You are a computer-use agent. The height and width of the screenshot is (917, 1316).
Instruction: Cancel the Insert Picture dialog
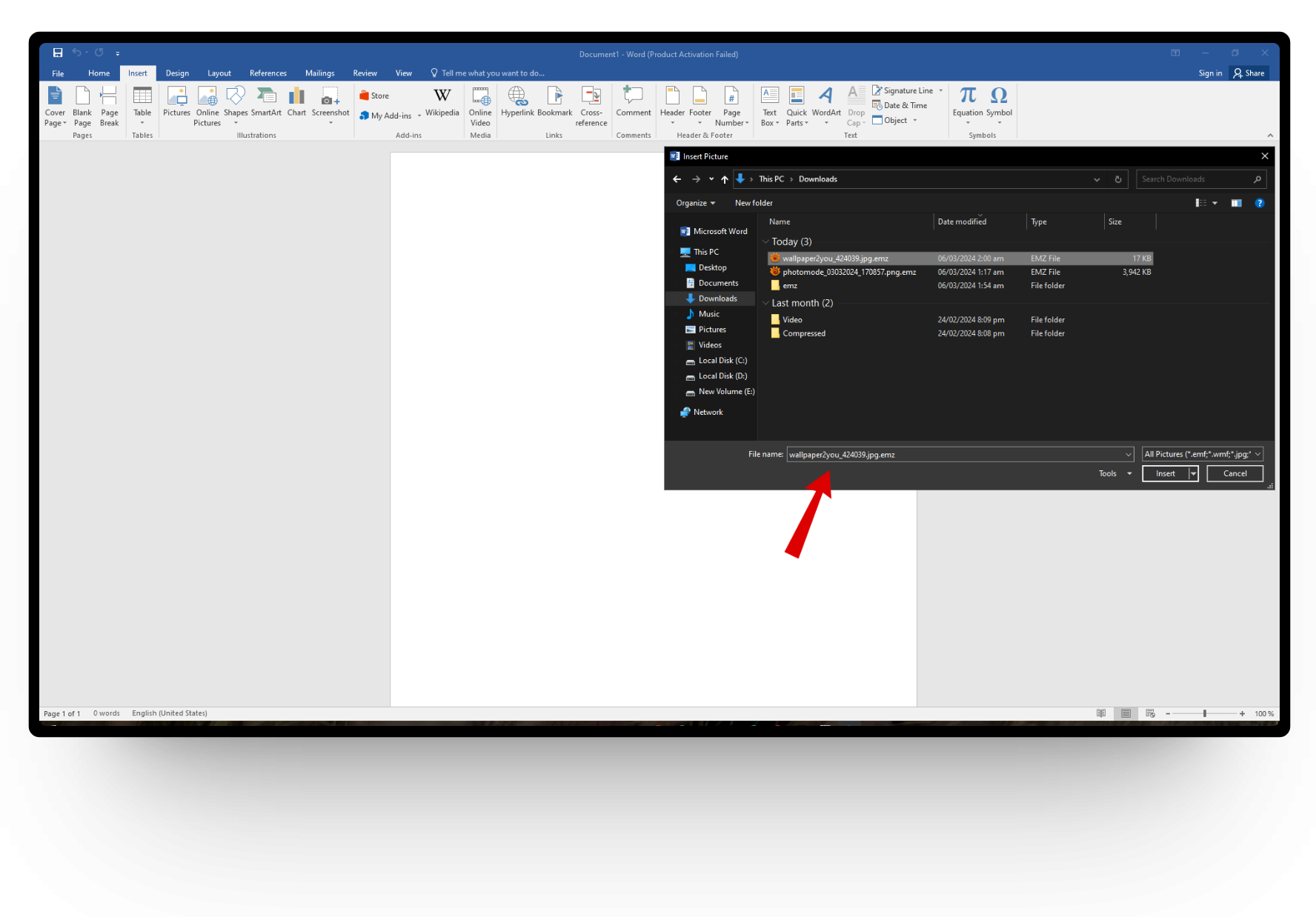[1235, 474]
